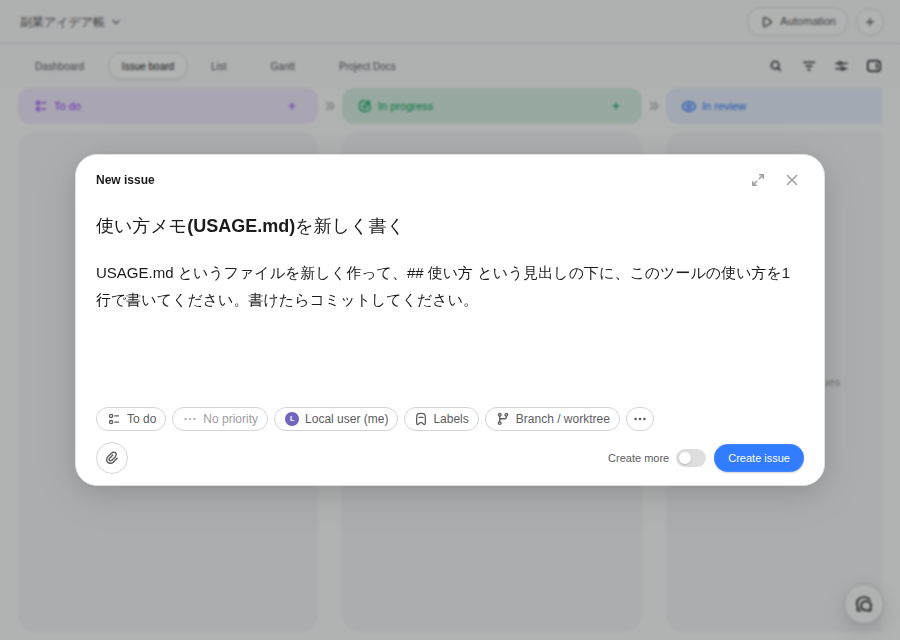Open the To do status dropdown

coord(131,419)
